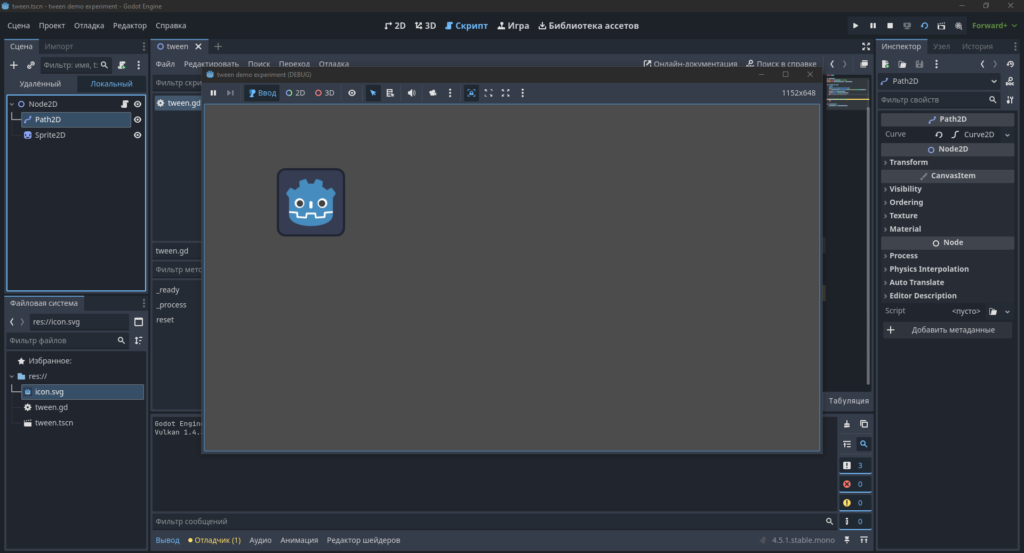Copy output log contents
Viewport: 1024px width, 553px height.
864,424
